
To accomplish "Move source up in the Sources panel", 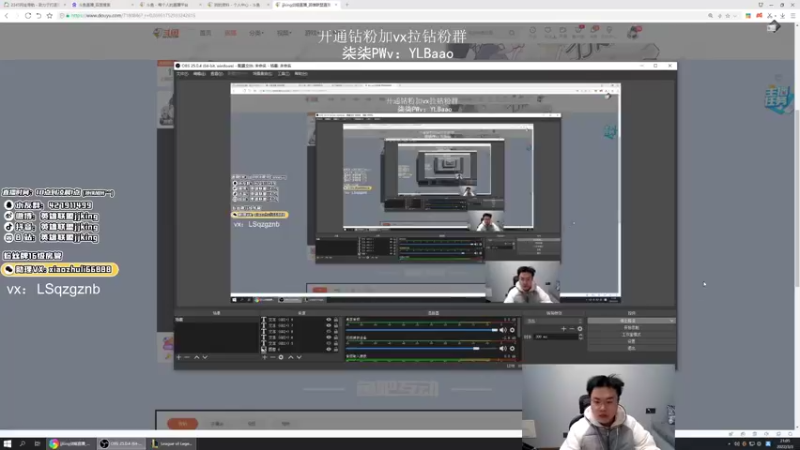I will coord(291,357).
